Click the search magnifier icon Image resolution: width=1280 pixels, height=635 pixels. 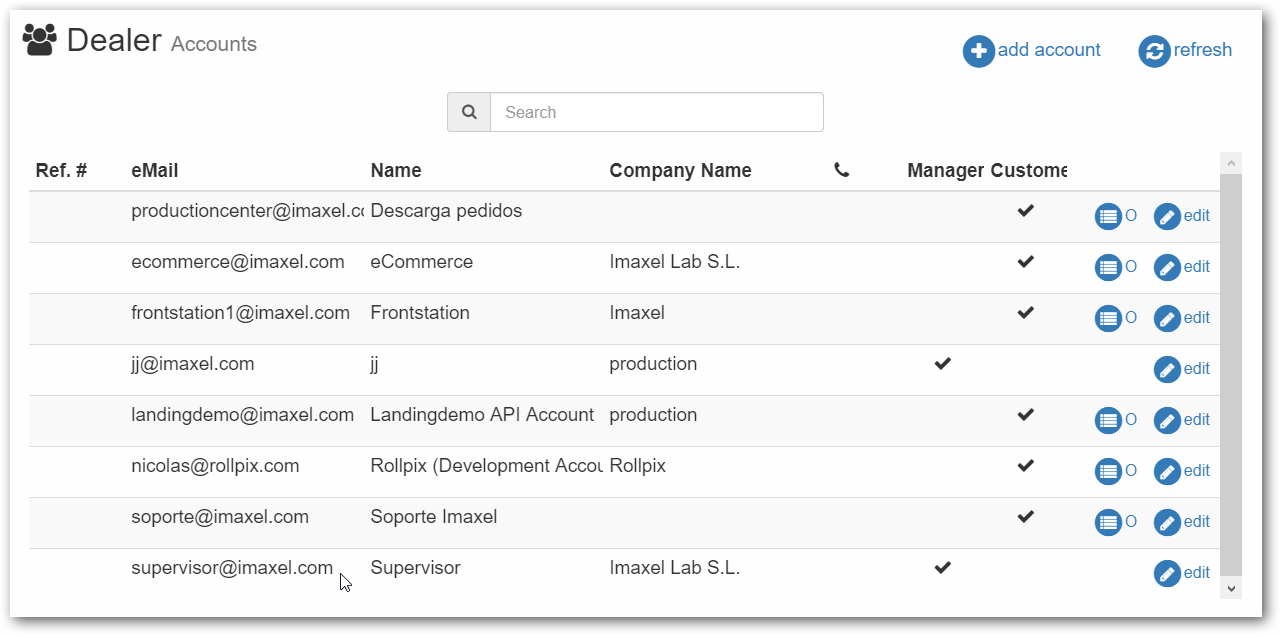pos(469,112)
